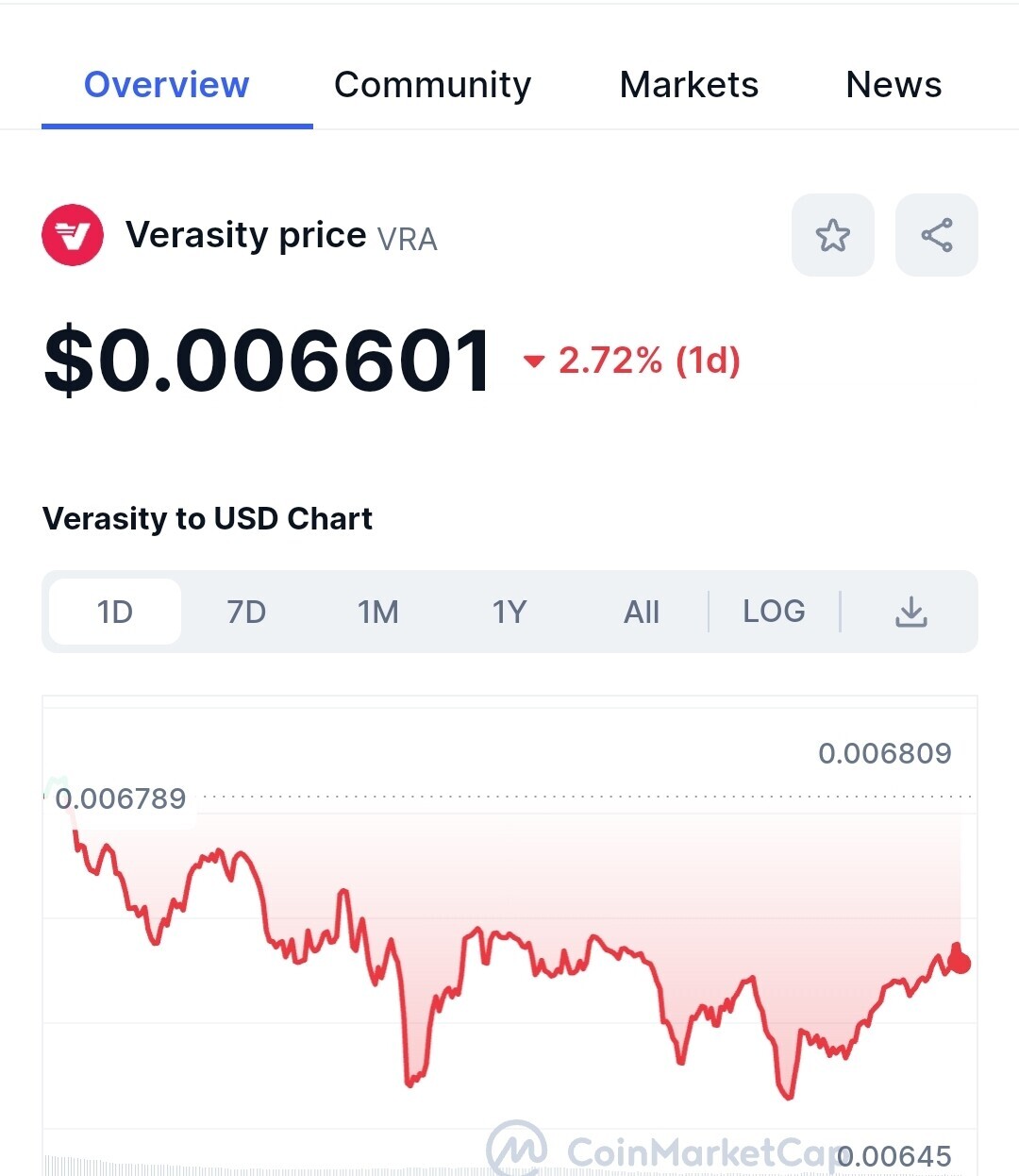This screenshot has height=1176, width=1019.
Task: Go to the News tab
Action: (894, 85)
